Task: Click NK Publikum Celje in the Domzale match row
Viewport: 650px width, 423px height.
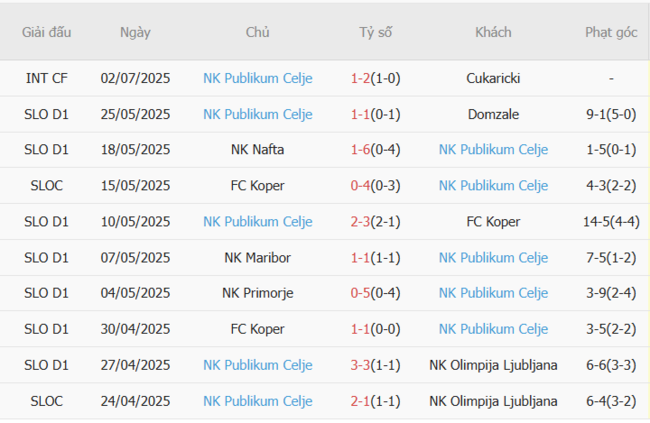Action: click(x=257, y=114)
